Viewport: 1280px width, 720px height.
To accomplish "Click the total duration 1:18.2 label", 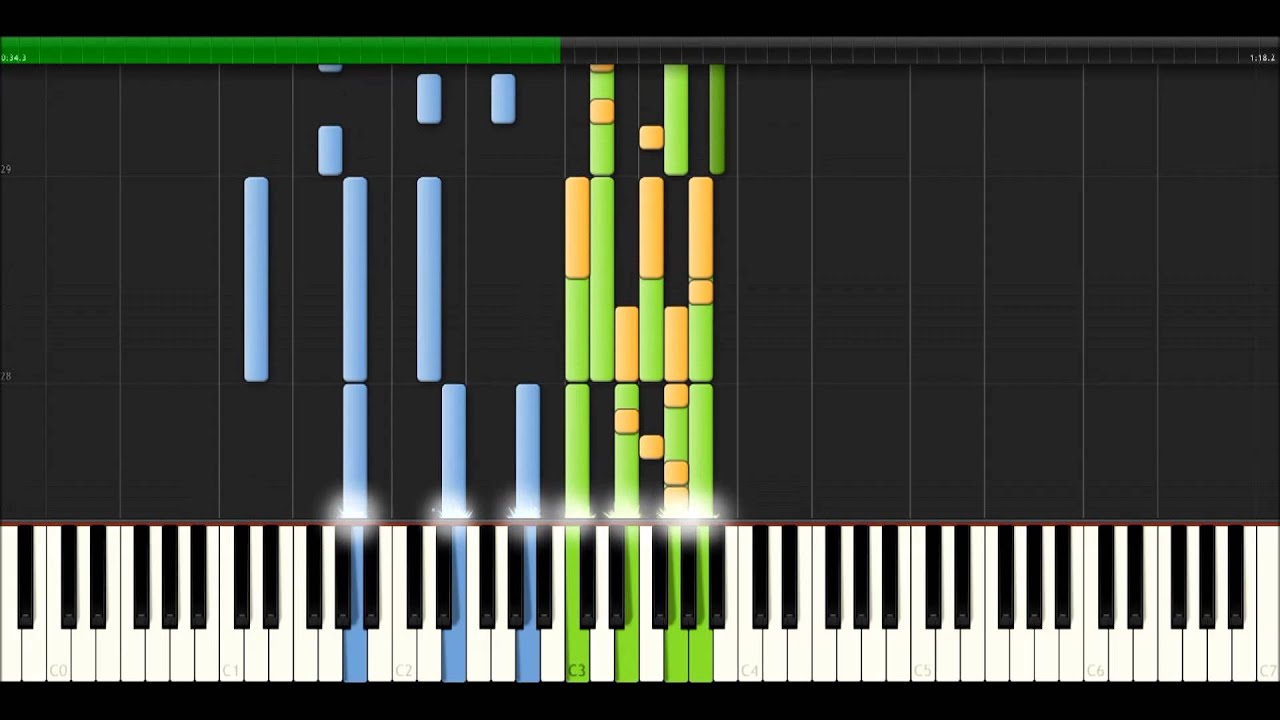I will pos(1261,58).
